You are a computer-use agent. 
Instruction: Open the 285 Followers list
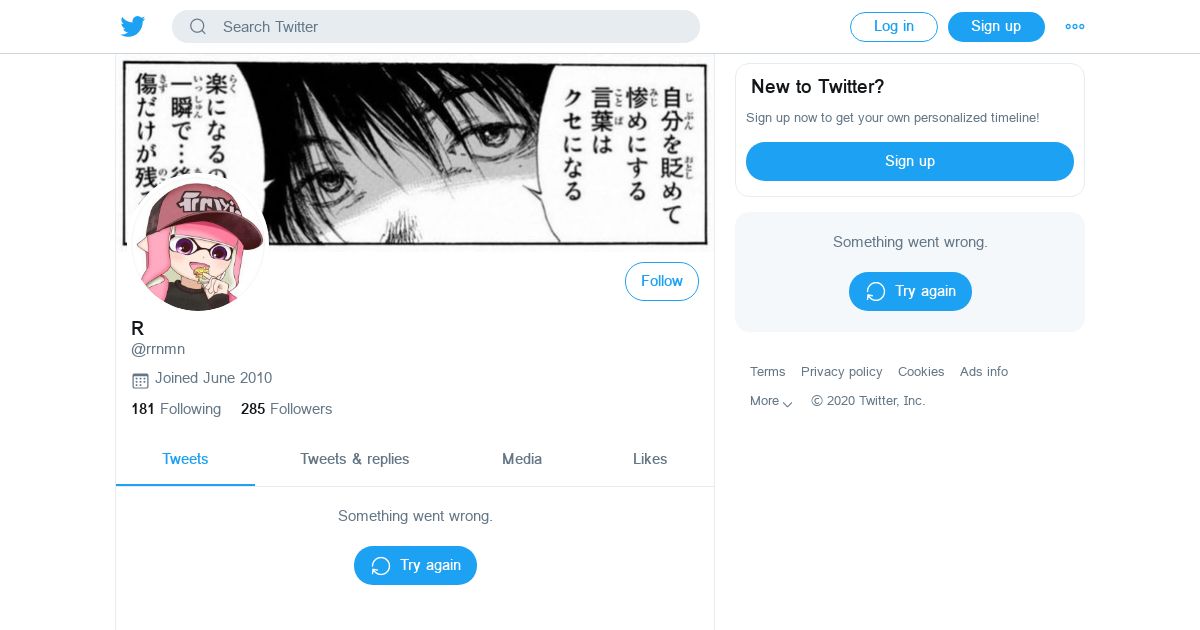point(286,409)
